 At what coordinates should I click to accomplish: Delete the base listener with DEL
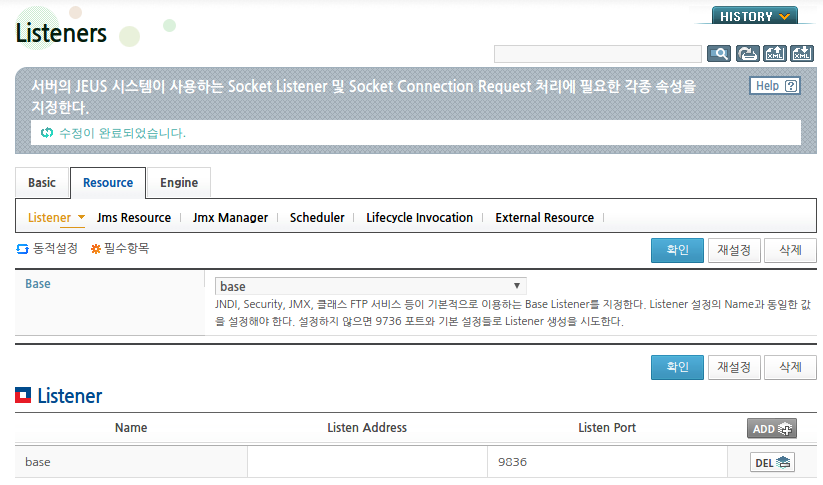[x=772, y=462]
